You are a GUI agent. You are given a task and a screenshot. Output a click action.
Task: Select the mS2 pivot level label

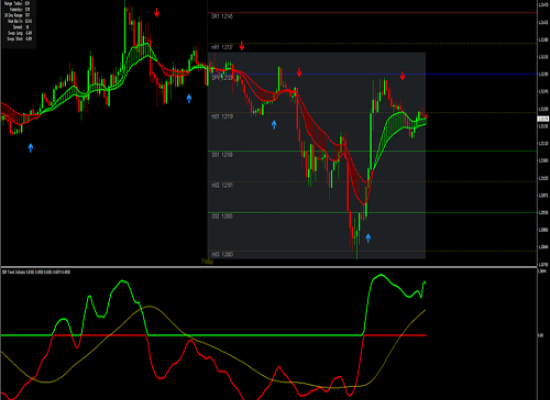click(222, 185)
